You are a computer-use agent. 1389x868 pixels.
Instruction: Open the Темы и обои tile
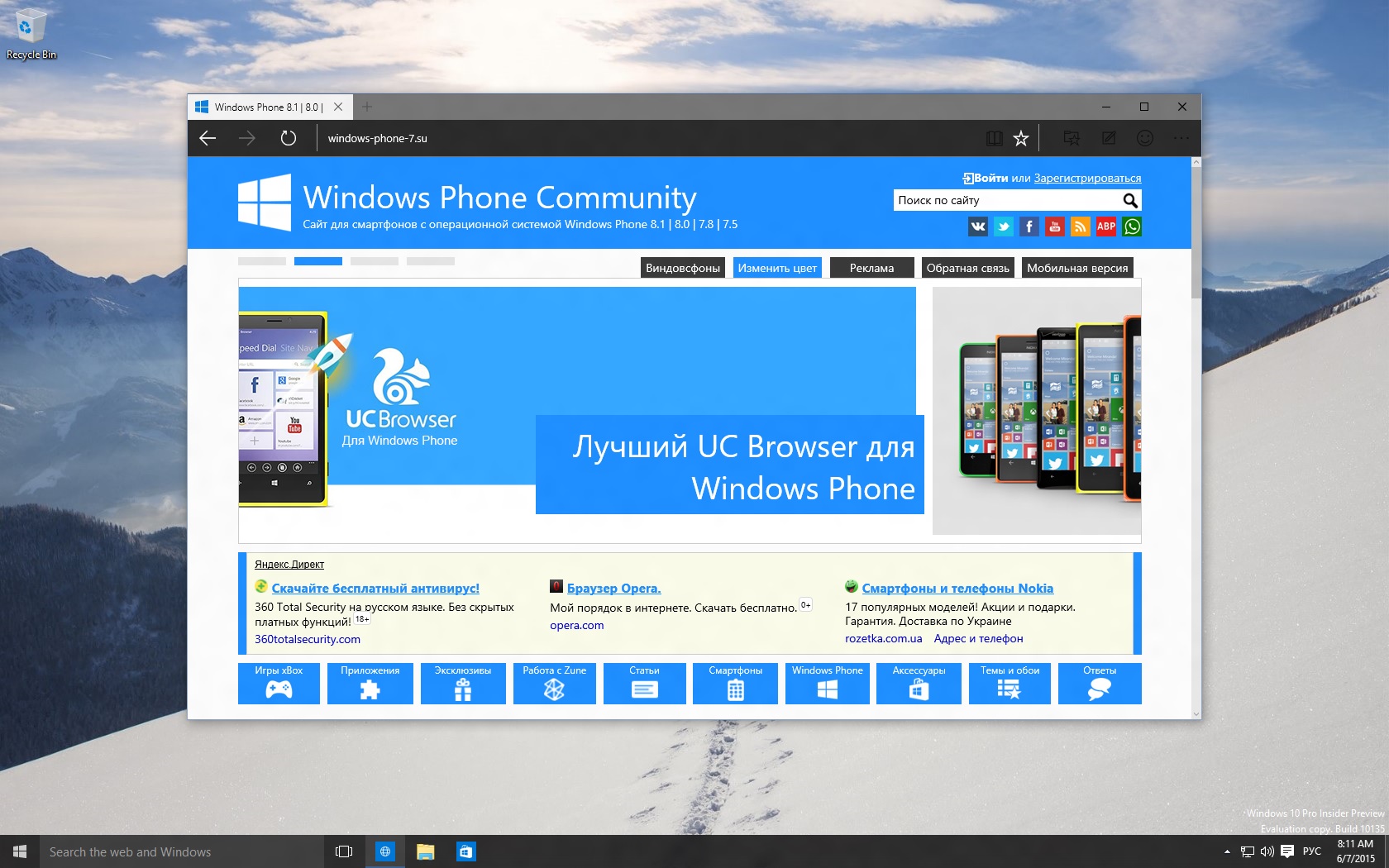(x=1010, y=684)
